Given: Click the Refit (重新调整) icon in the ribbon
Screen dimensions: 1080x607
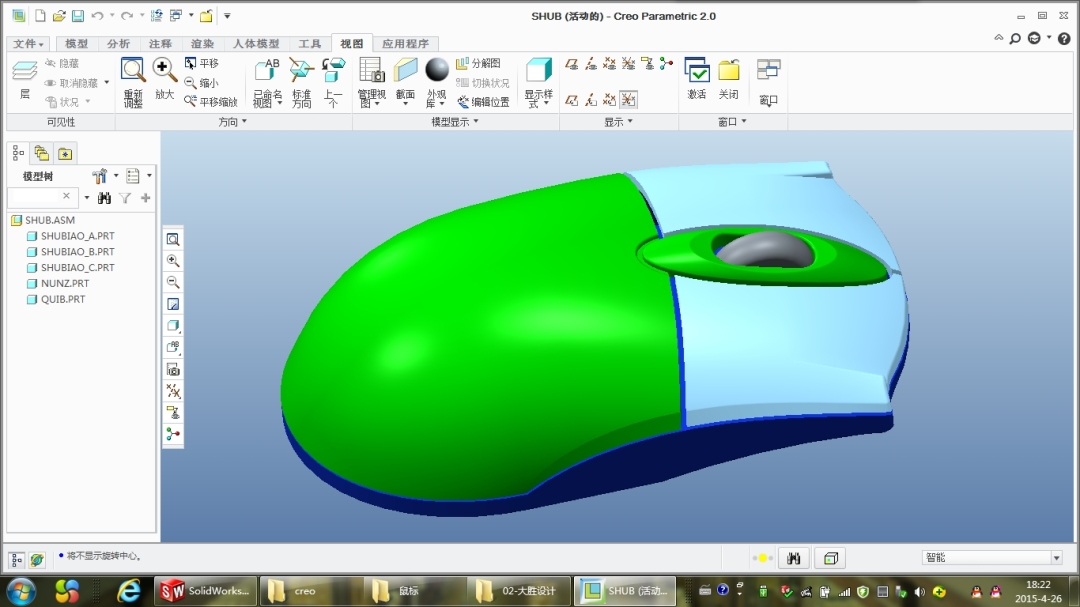Looking at the screenshot, I should (x=133, y=83).
